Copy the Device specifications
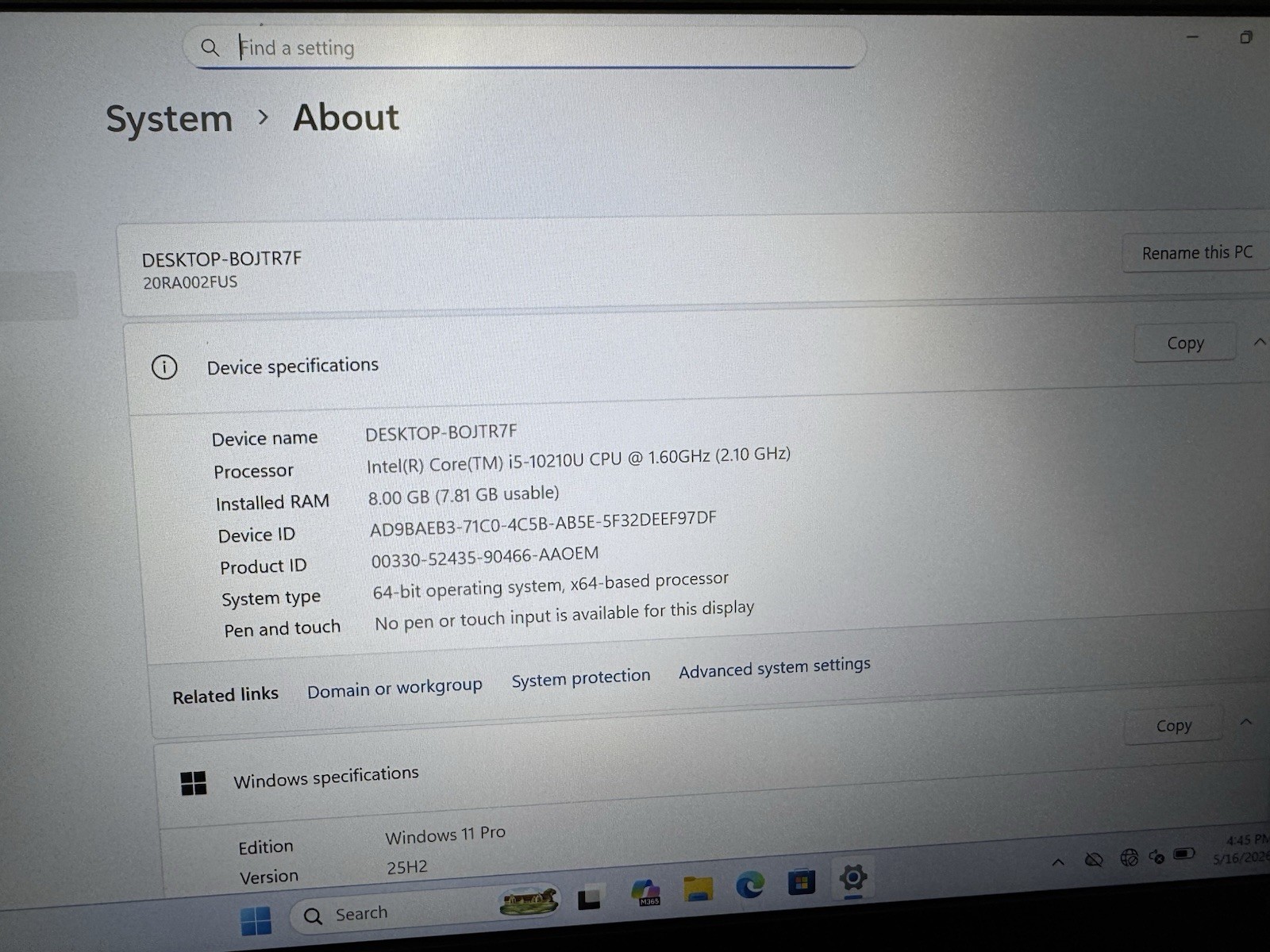The height and width of the screenshot is (952, 1270). tap(1185, 343)
